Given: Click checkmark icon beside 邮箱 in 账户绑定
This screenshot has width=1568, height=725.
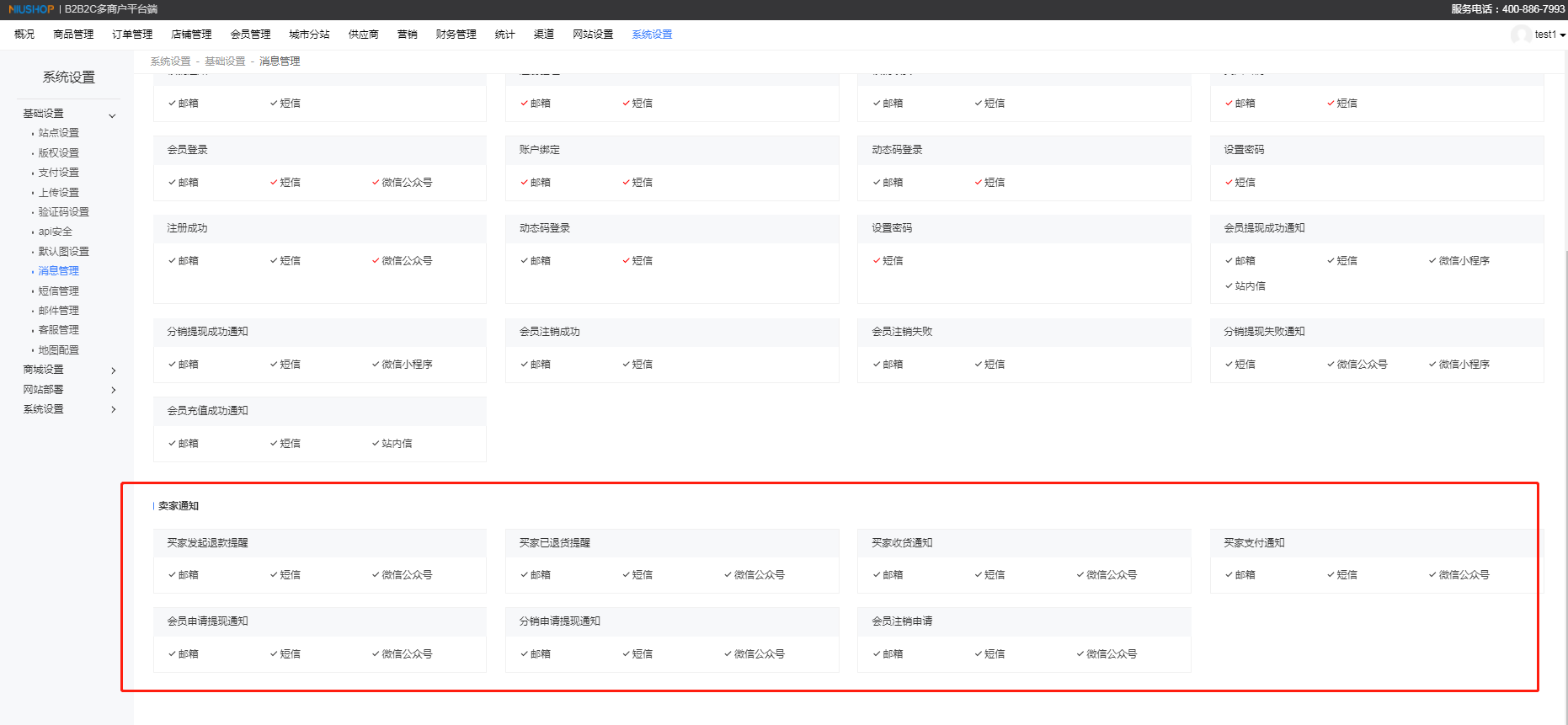Looking at the screenshot, I should point(524,183).
